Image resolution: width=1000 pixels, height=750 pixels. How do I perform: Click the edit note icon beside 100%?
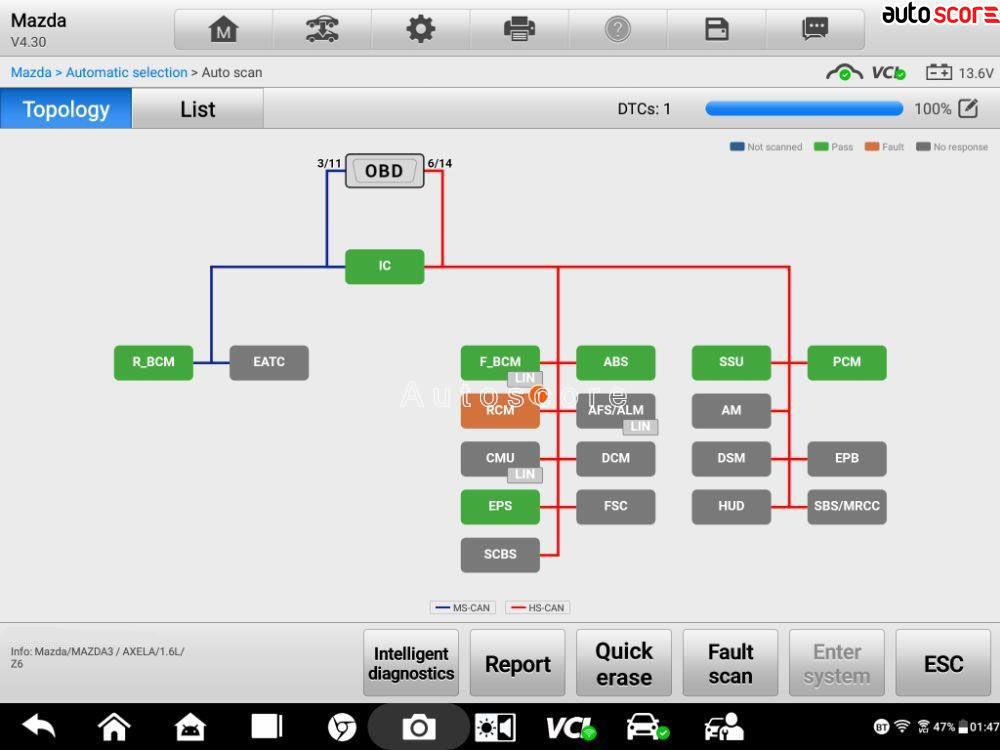(x=968, y=109)
